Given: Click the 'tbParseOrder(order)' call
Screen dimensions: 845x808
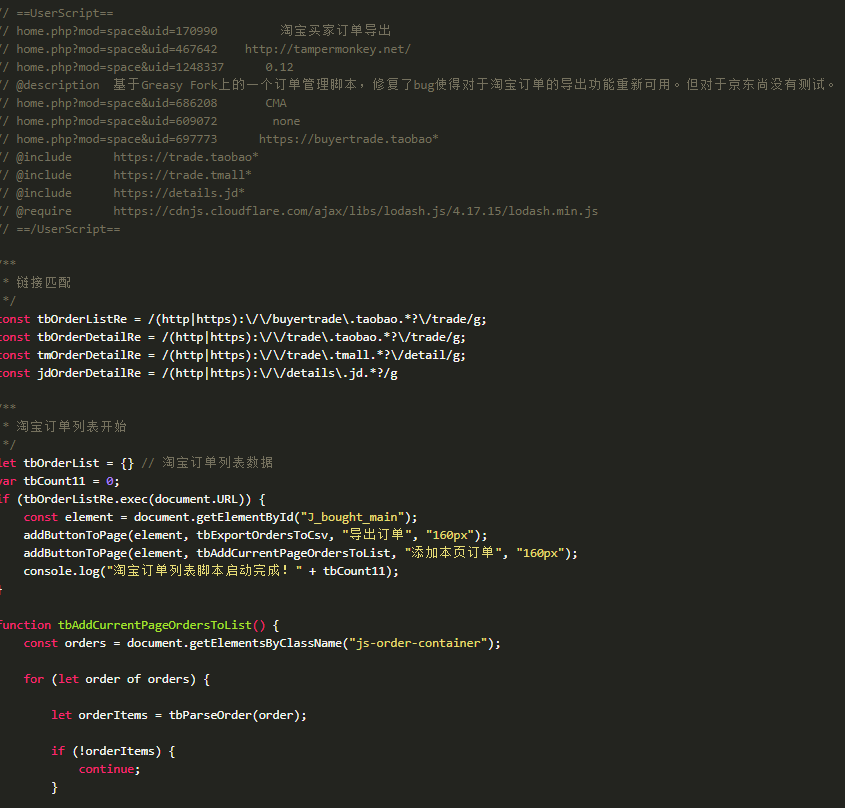Looking at the screenshot, I should pos(234,715).
